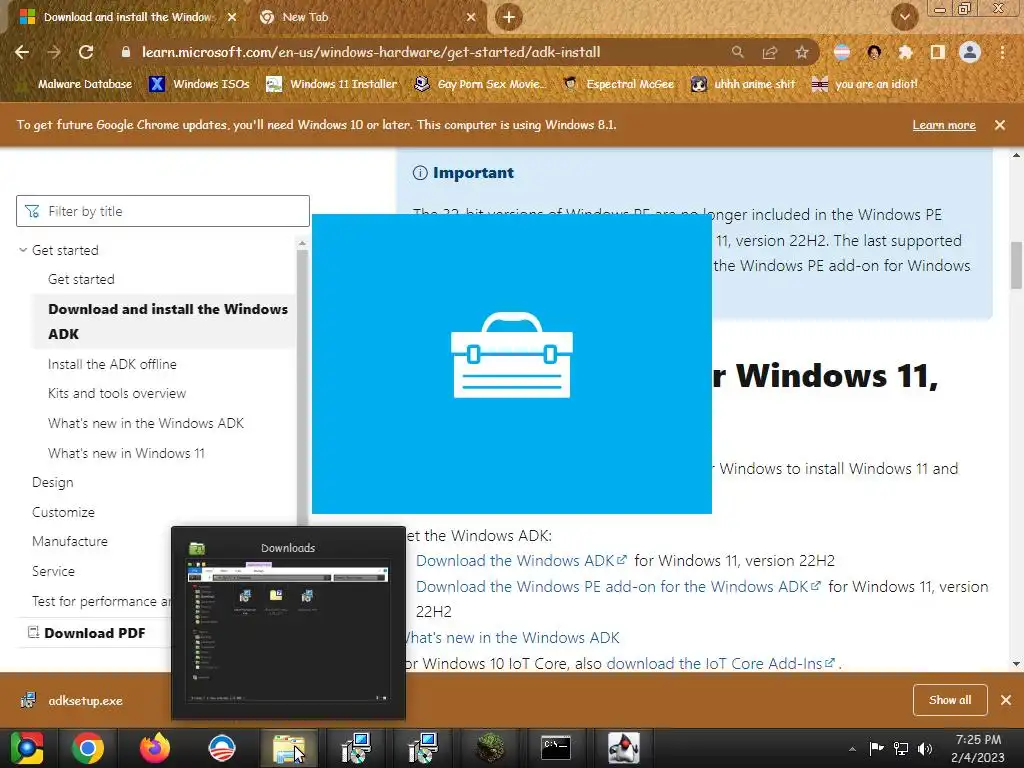This screenshot has height=768, width=1024.
Task: Select Get started child item in sidebar
Action: click(81, 280)
